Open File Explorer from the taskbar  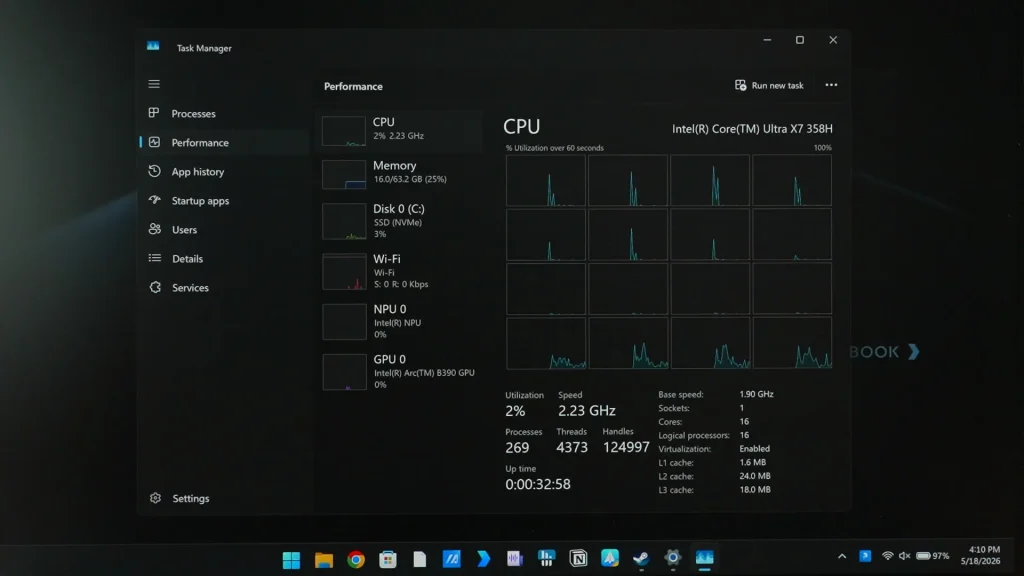tap(323, 560)
